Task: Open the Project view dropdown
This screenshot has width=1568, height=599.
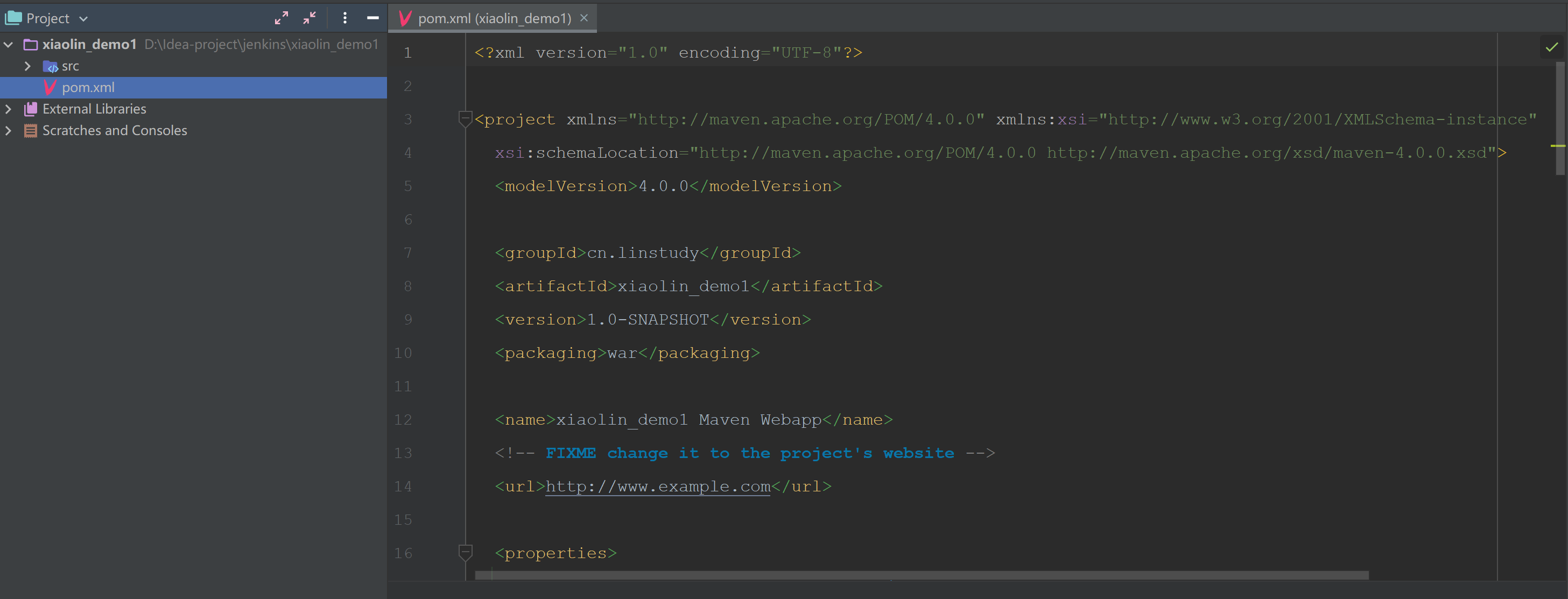Action: [83, 19]
